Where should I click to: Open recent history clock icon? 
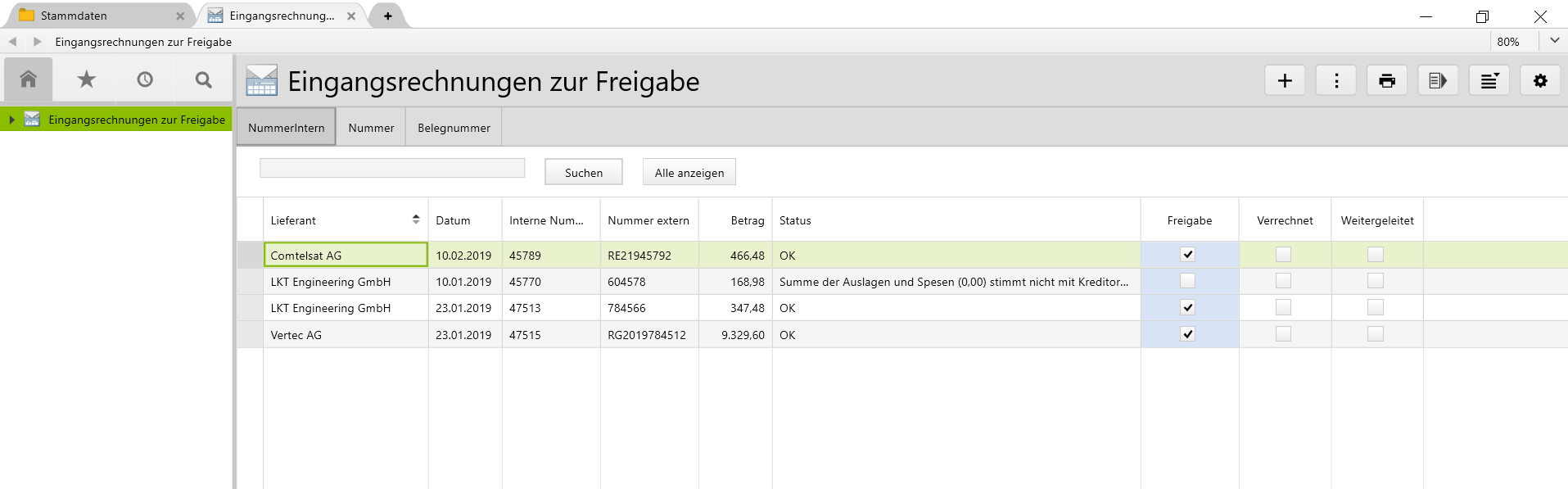(x=145, y=79)
